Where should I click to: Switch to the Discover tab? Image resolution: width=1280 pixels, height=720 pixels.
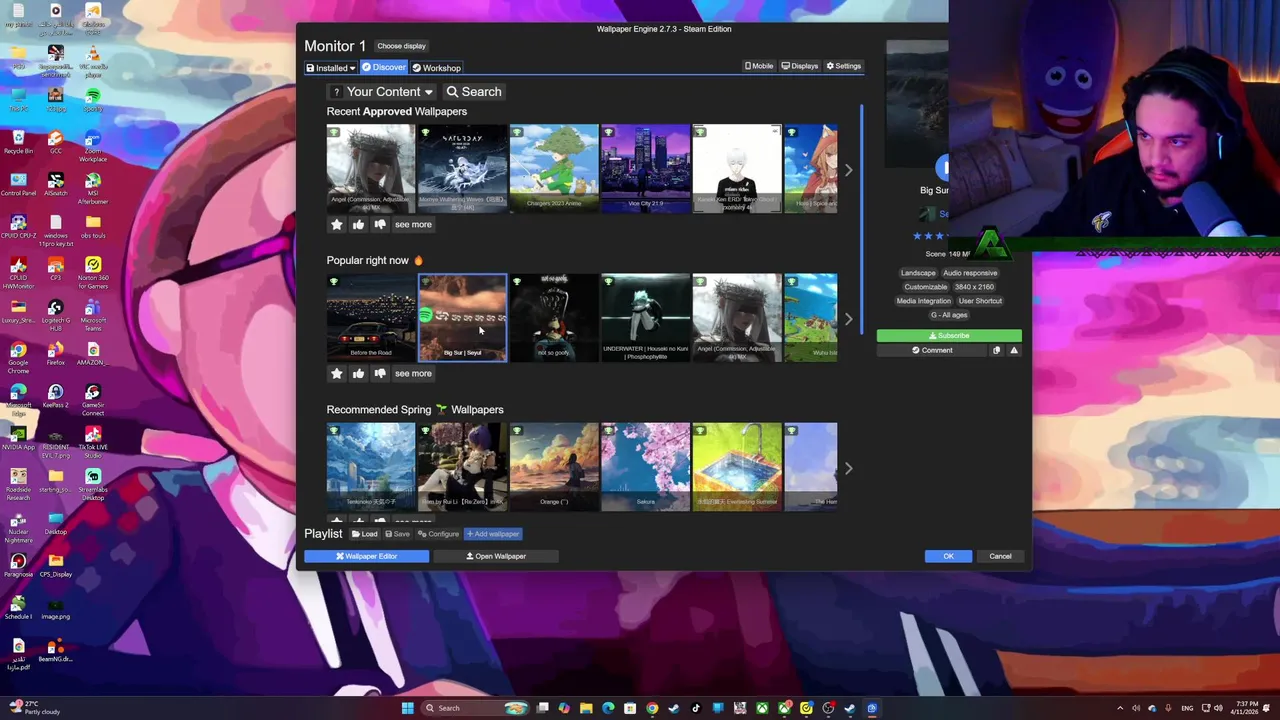coord(384,67)
